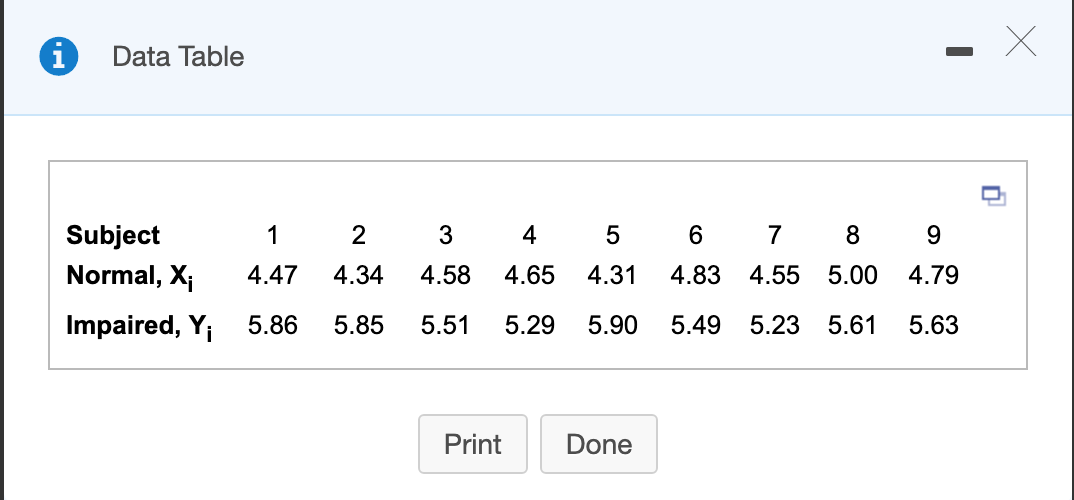The width and height of the screenshot is (1074, 500).
Task: Click the 5.23 impaired value
Action: tap(774, 325)
